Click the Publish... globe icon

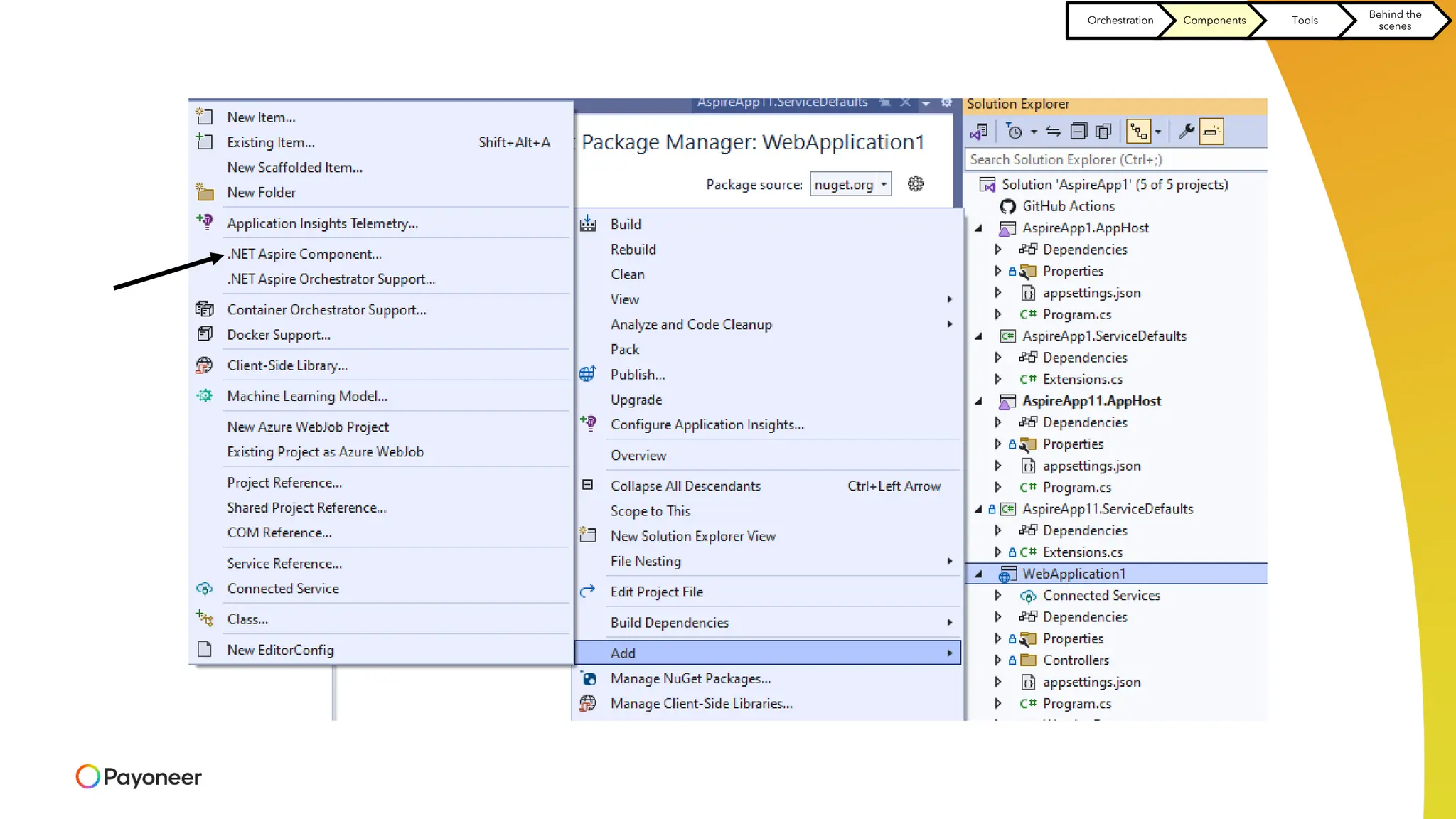pyautogui.click(x=588, y=374)
